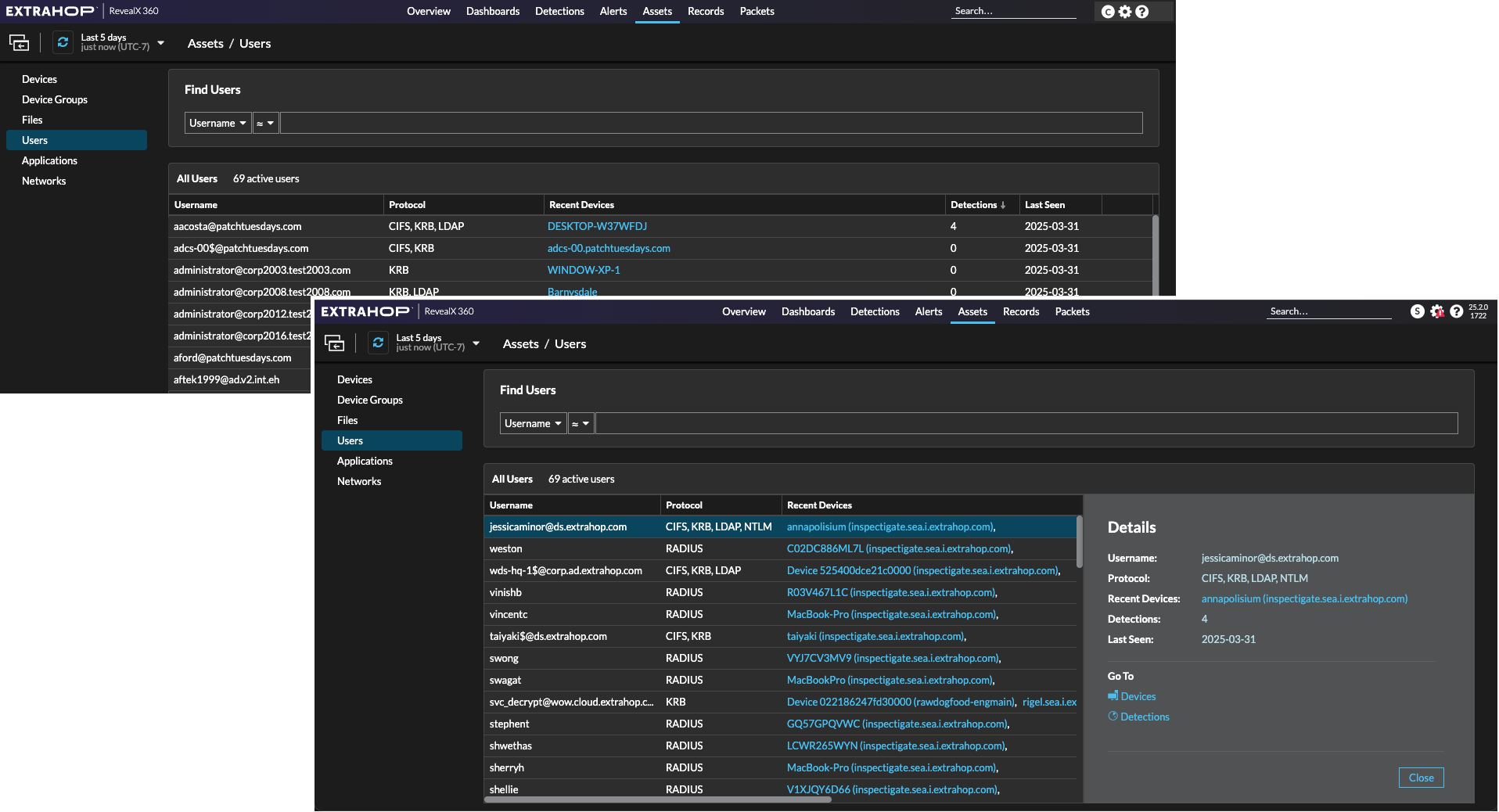Click the ExtraHop logo in the back window
The image size is (1499, 812).
(50, 11)
